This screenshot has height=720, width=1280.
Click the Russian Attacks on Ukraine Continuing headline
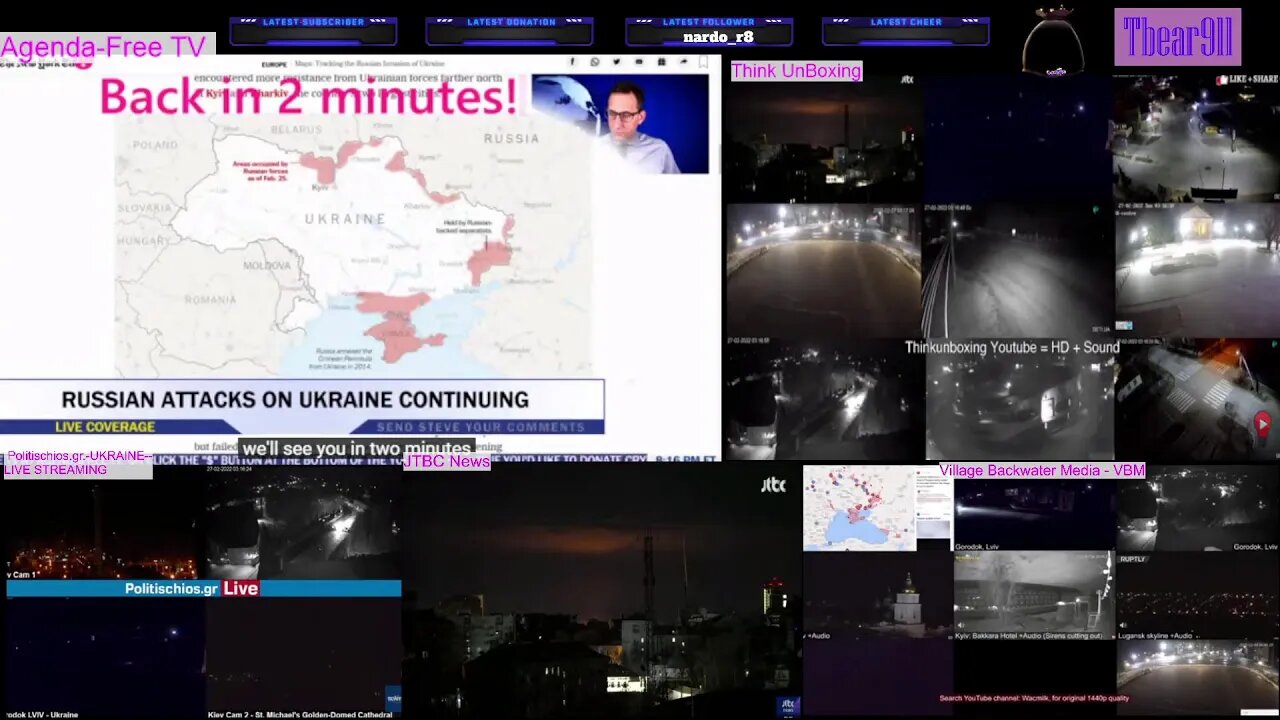[x=295, y=399]
